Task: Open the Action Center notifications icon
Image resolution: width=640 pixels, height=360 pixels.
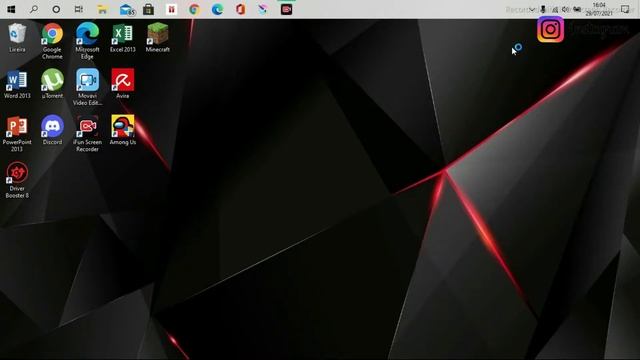Action: (x=625, y=9)
